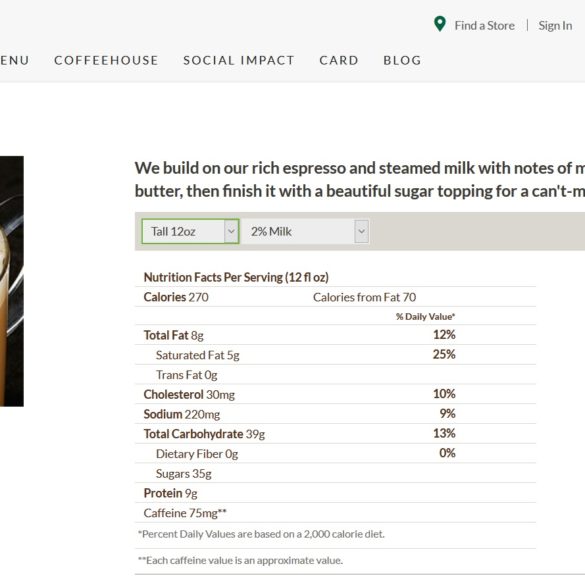The width and height of the screenshot is (585, 585).
Task: Click the milk dropdown chevron arrow
Action: 361,231
